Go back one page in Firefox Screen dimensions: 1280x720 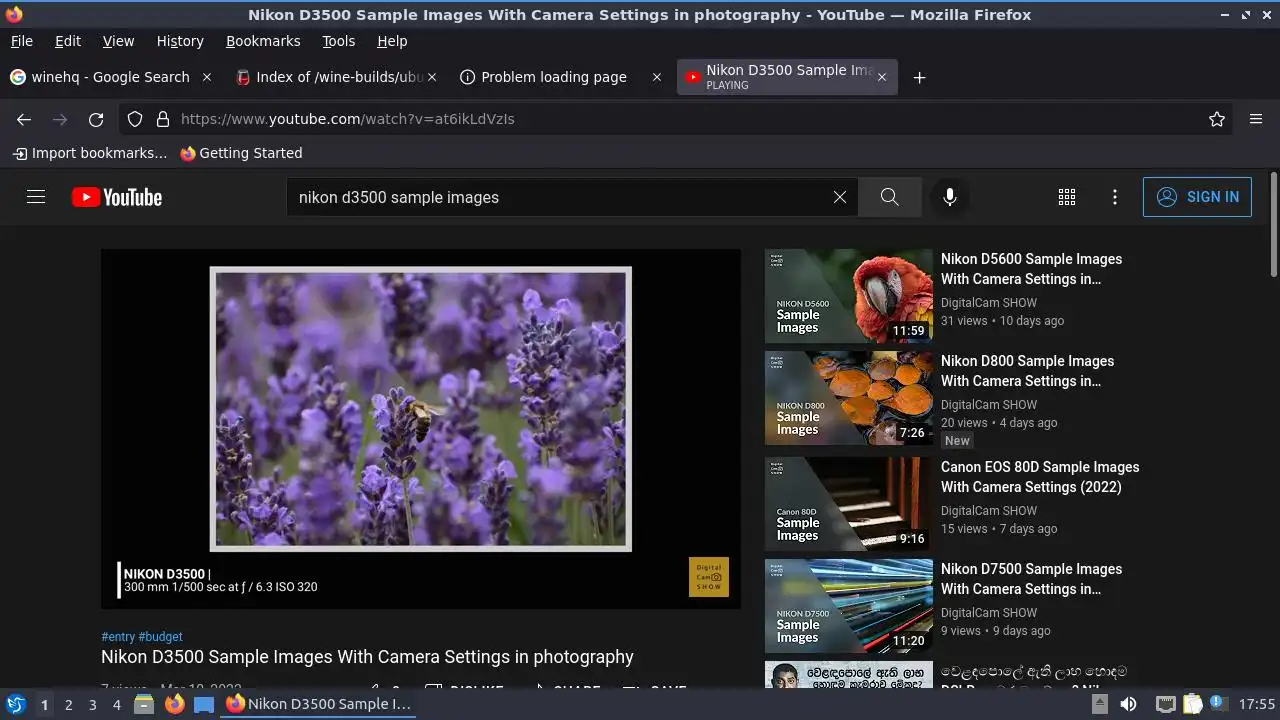pyautogui.click(x=24, y=119)
